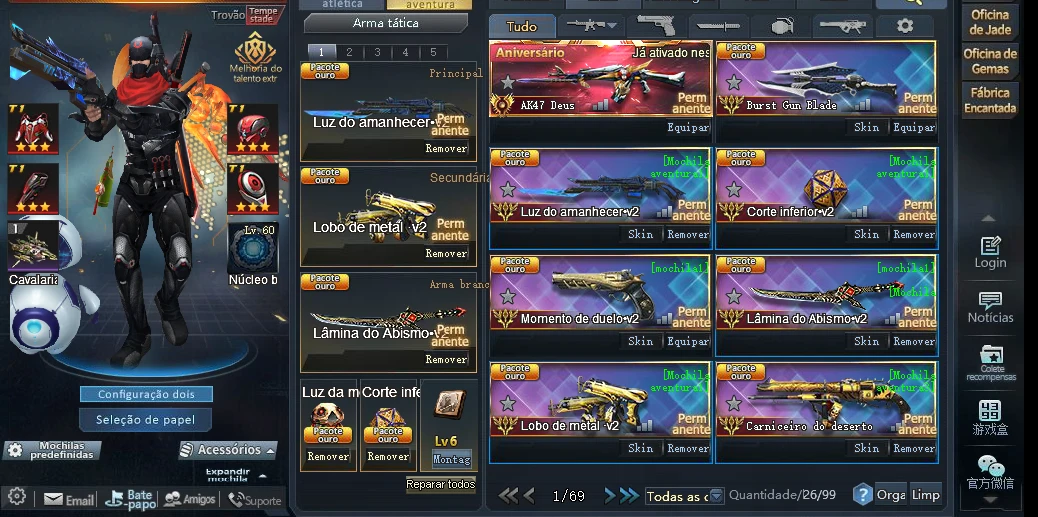Click Equipar on AK47 Deus
The width and height of the screenshot is (1038, 517).
688,127
